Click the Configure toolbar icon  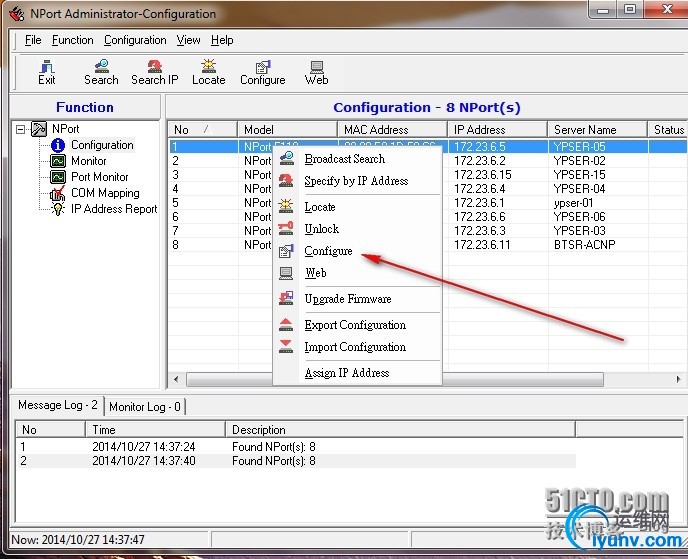pyautogui.click(x=263, y=67)
